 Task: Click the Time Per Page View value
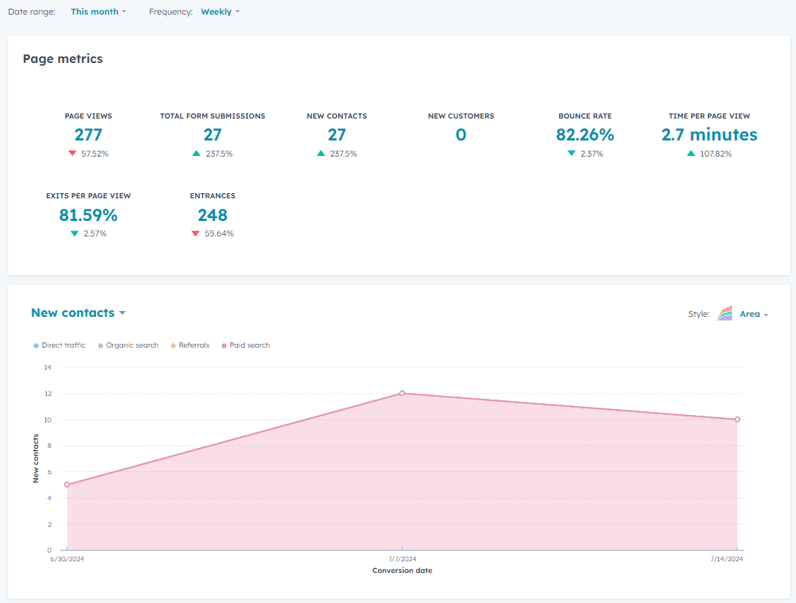click(709, 135)
